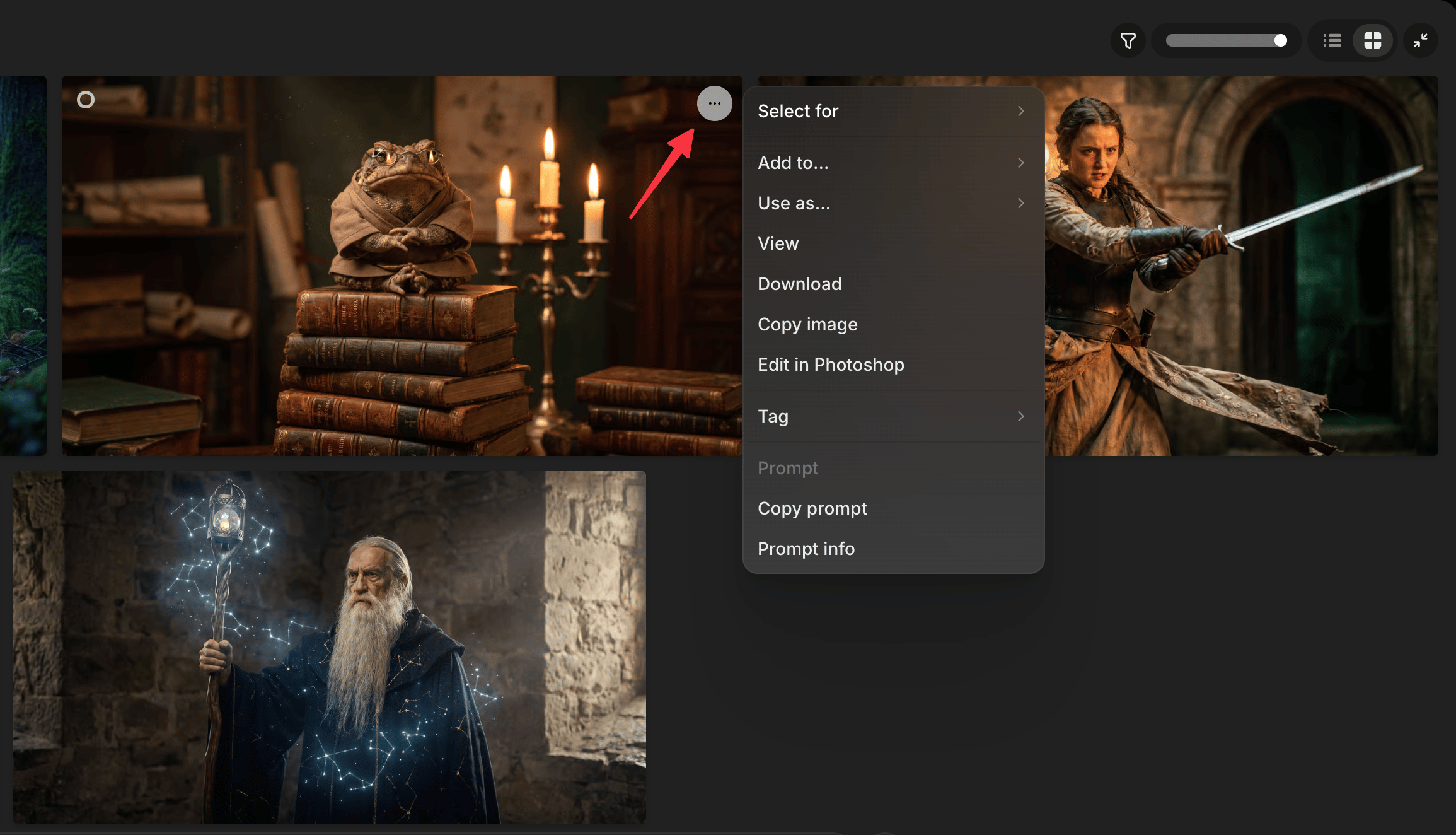The height and width of the screenshot is (835, 1456).
Task: Open the mossy forest image thumbnail
Action: pos(23,266)
